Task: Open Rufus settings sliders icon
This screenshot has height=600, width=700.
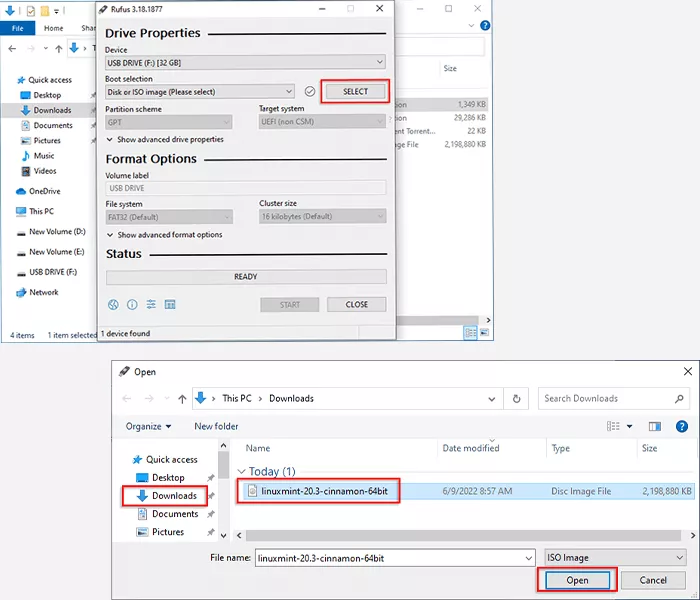Action: [x=151, y=304]
